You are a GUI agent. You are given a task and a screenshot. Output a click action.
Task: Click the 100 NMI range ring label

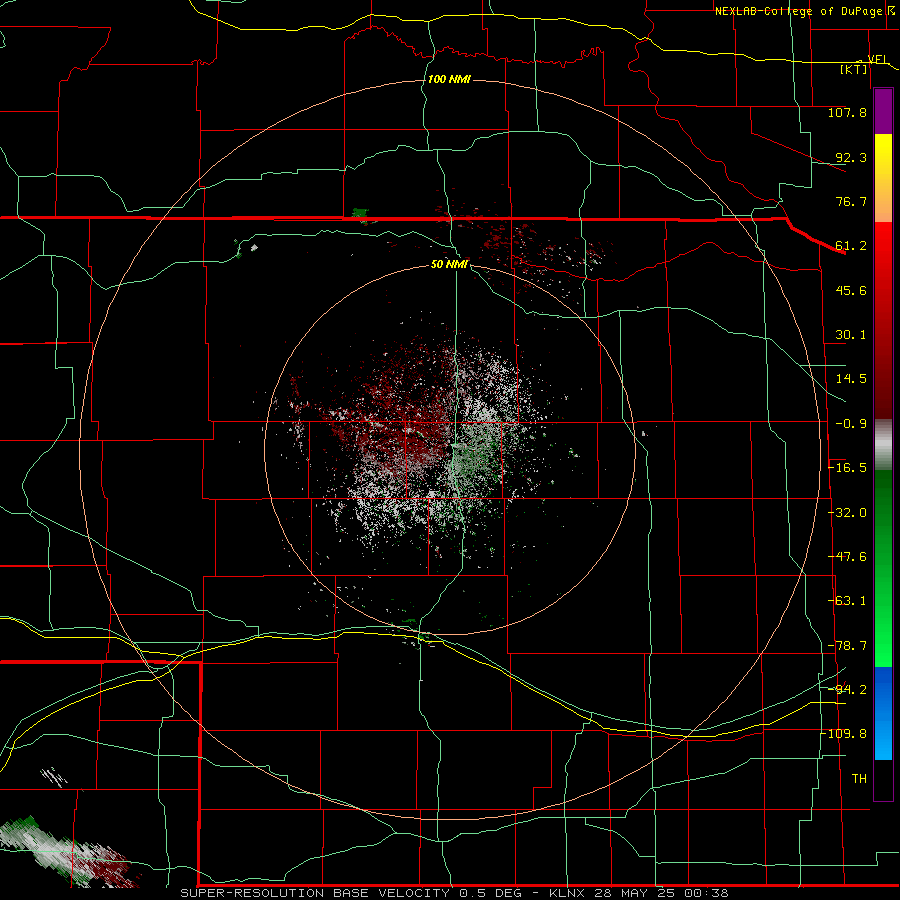448,79
